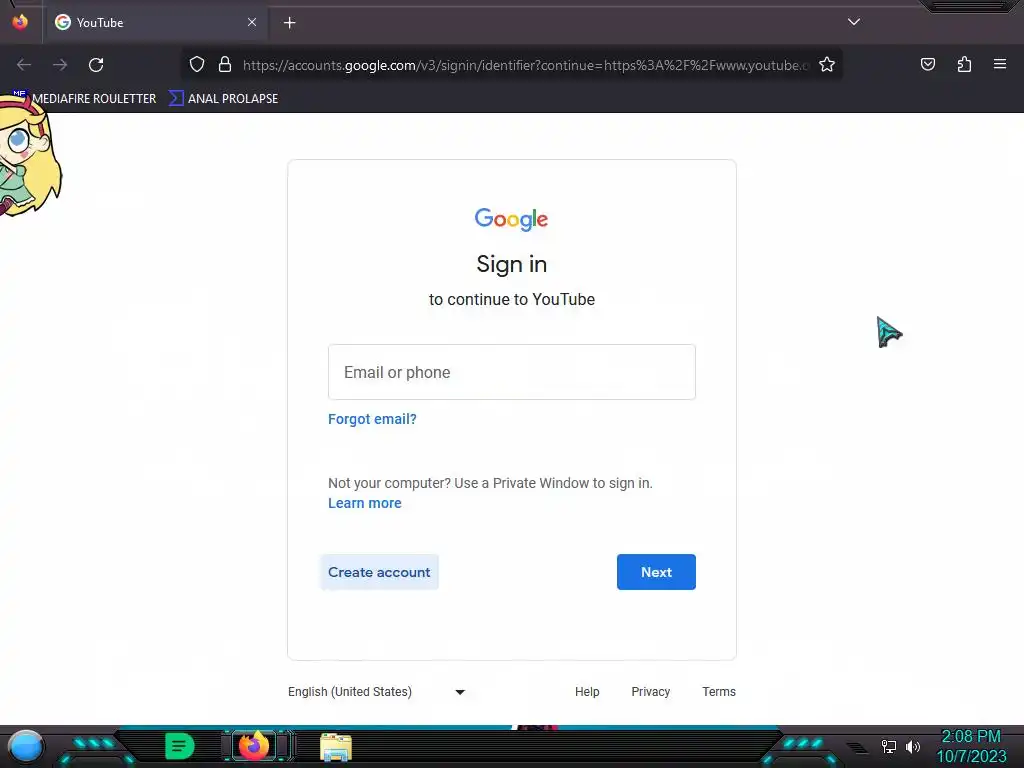This screenshot has height=768, width=1024.
Task: Switch to Firefox in taskbar
Action: pyautogui.click(x=254, y=746)
